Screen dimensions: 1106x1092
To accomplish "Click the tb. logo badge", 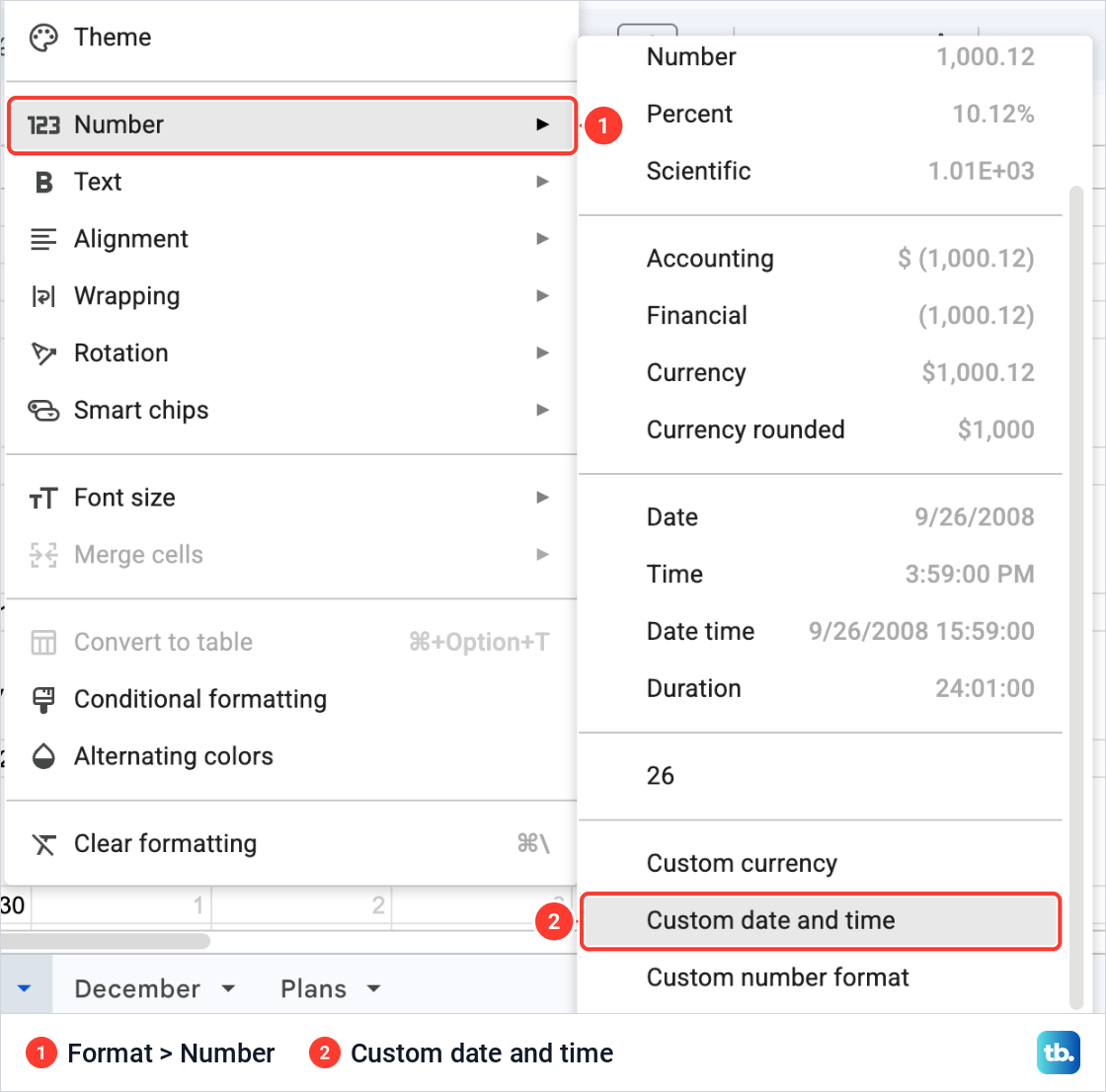I will (x=1058, y=1053).
